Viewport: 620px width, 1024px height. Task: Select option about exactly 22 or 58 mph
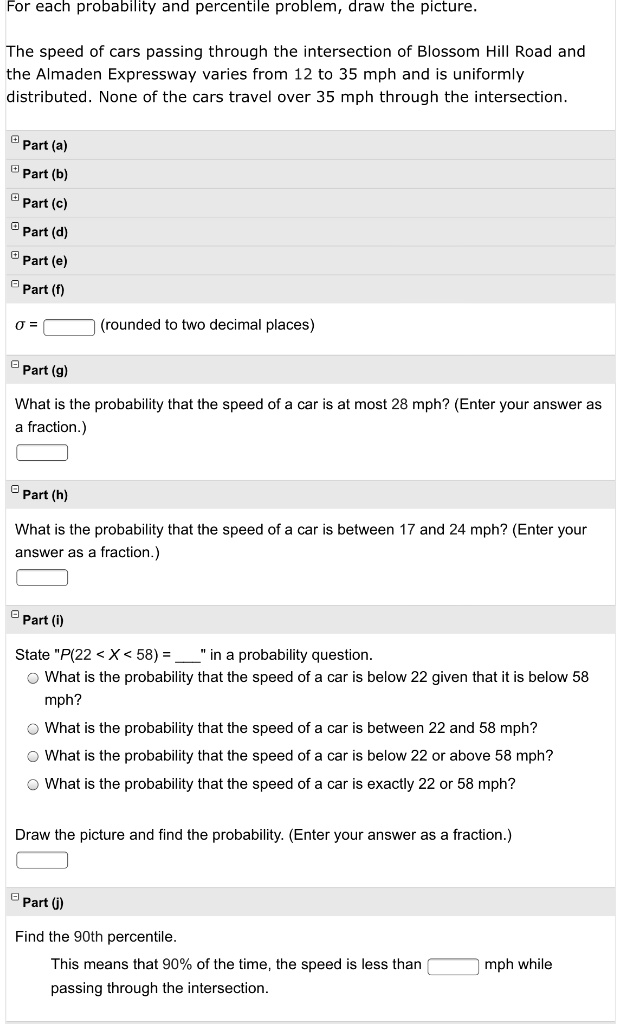tap(31, 783)
